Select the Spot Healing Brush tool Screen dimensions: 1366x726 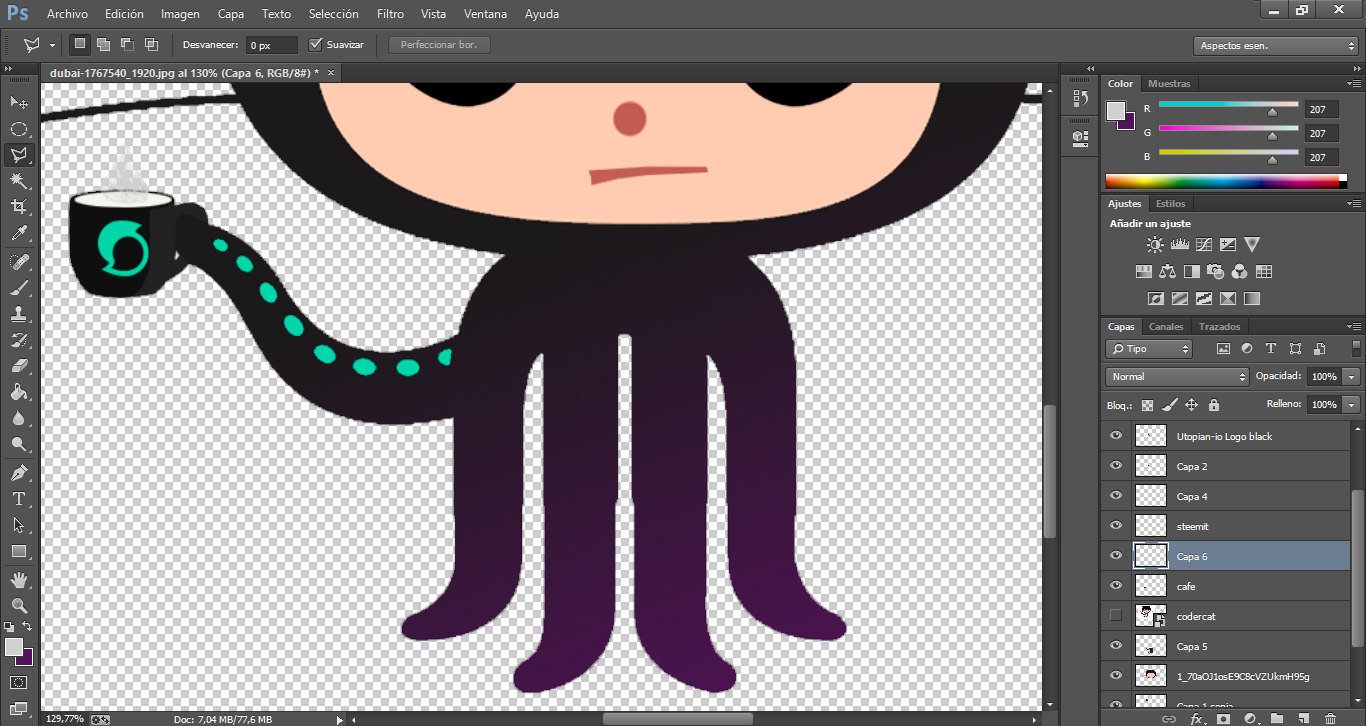(x=18, y=262)
